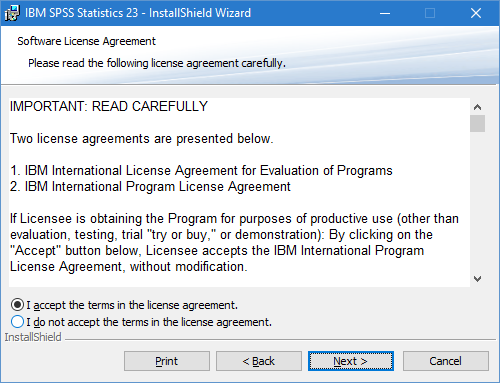This screenshot has width=500, height=383.
Task: Click the Print button
Action: pos(167,361)
